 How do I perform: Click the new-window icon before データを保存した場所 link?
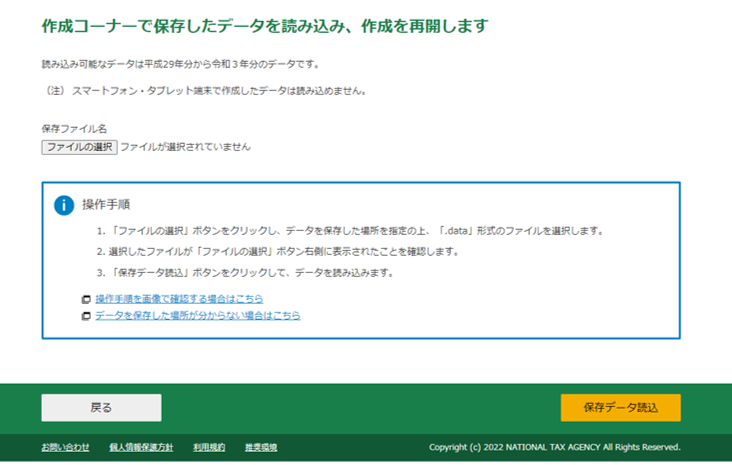86,316
